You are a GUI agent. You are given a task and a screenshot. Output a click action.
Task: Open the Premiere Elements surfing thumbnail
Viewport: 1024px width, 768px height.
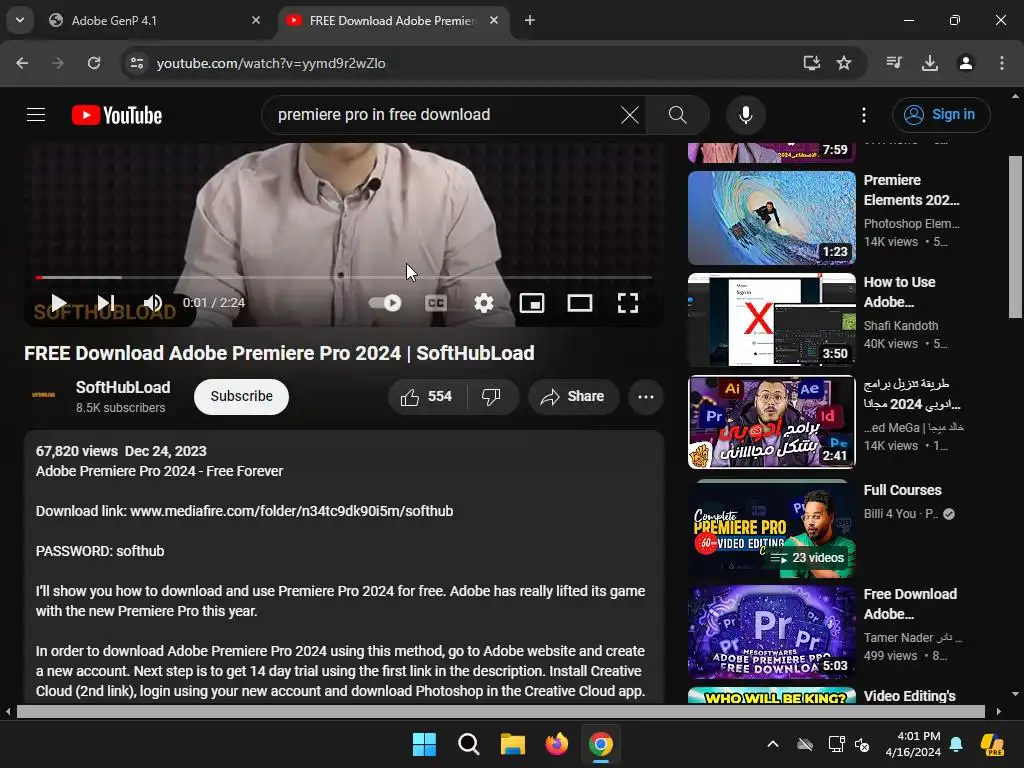771,217
